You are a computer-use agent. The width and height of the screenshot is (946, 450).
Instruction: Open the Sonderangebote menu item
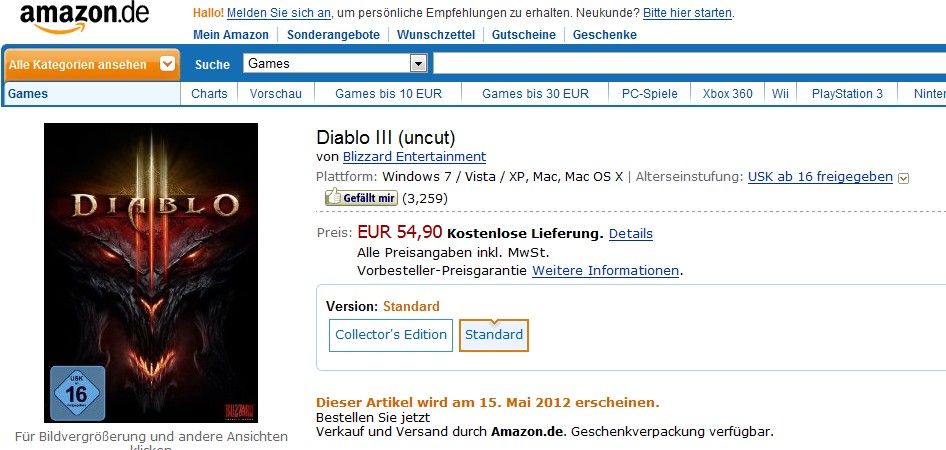point(333,35)
